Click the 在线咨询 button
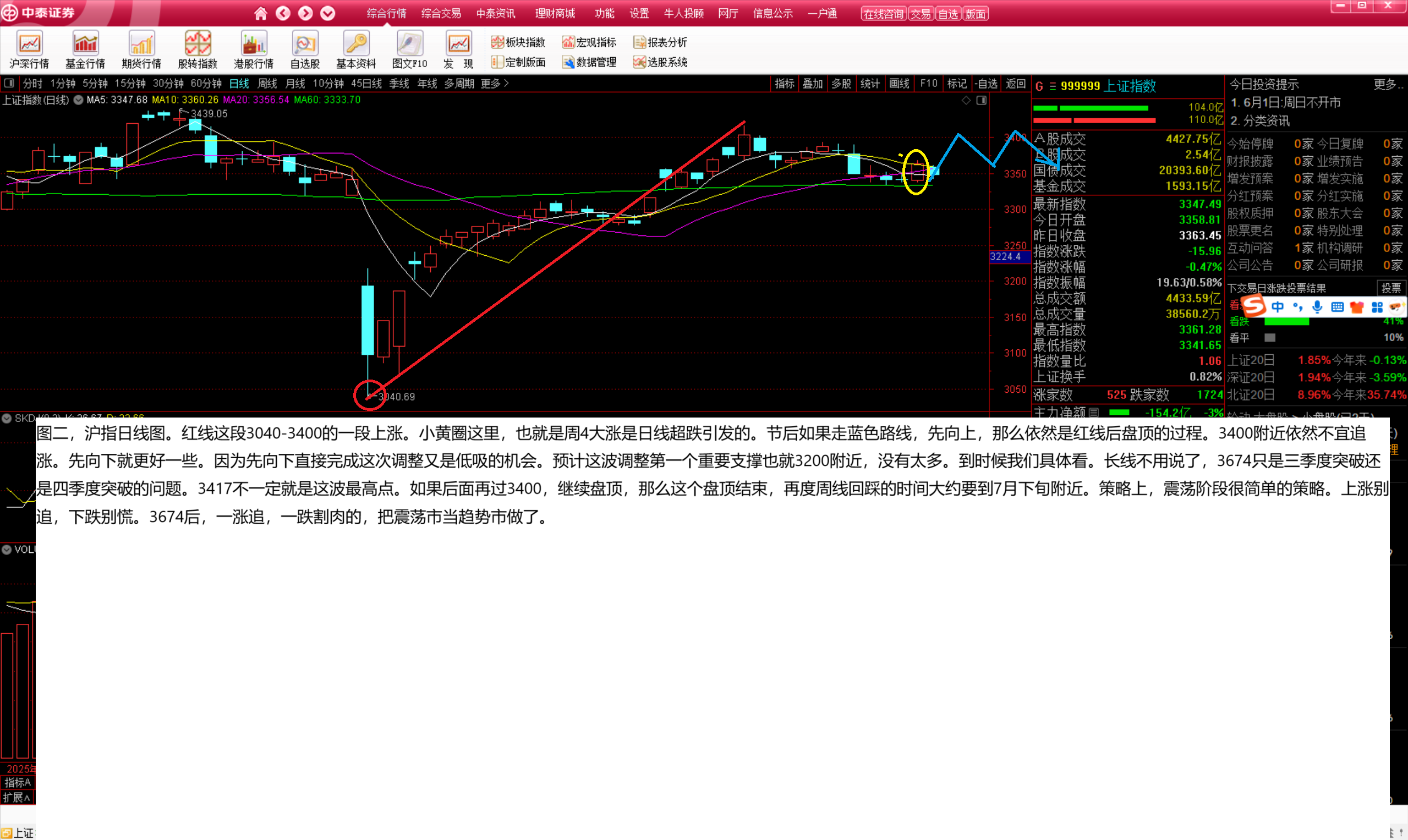The height and width of the screenshot is (840, 1408). [x=883, y=14]
